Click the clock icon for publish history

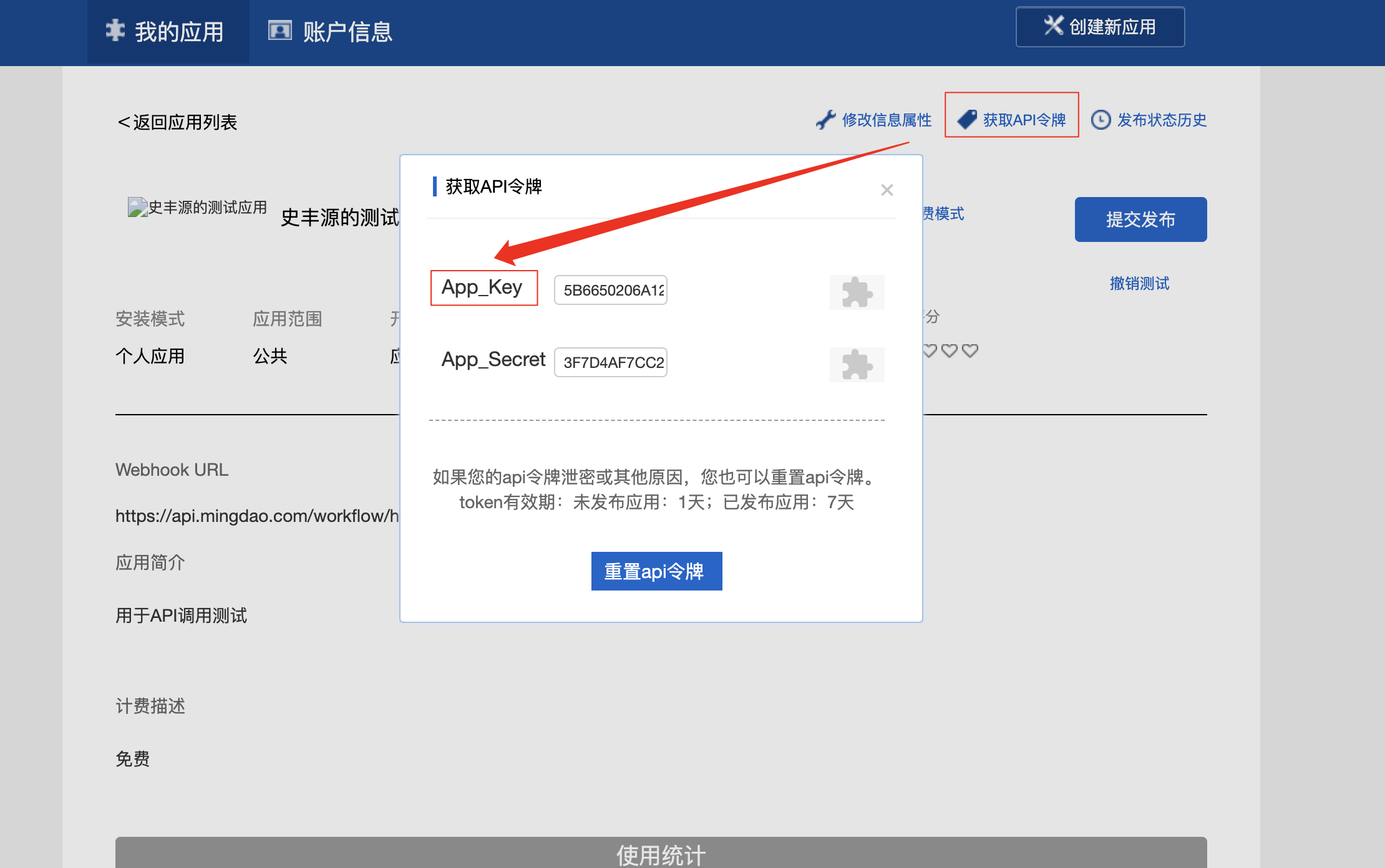1101,120
